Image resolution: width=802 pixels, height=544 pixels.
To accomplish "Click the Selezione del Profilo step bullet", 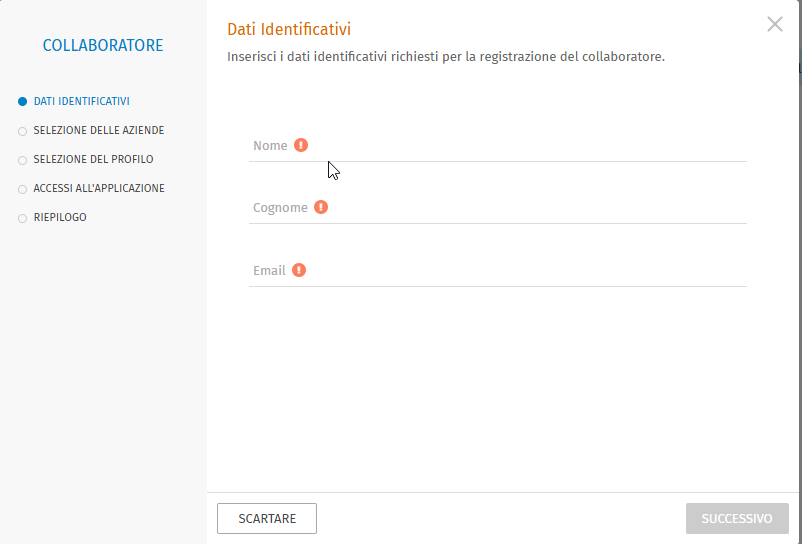I will click(x=22, y=161).
